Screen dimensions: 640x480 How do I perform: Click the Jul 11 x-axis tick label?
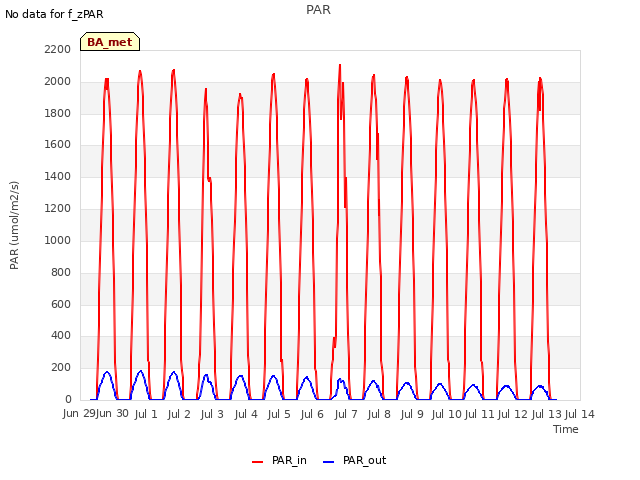(480, 414)
